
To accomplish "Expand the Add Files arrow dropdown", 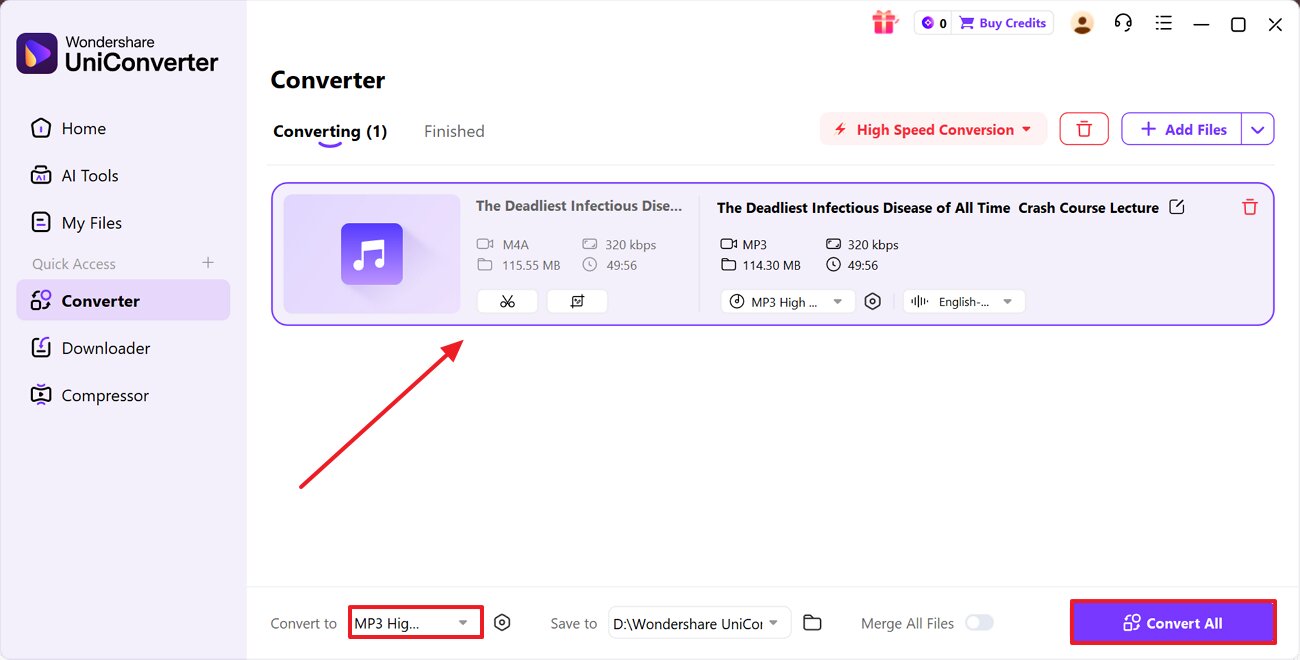I will pos(1258,129).
